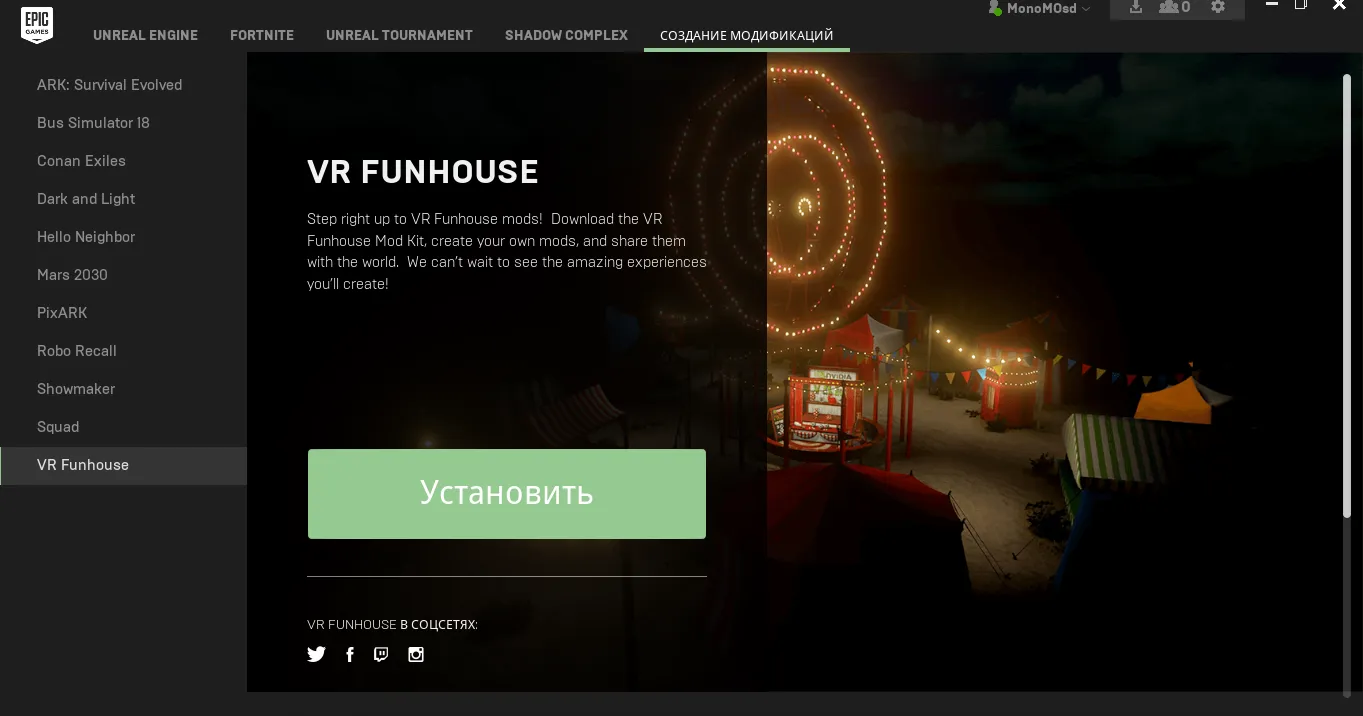This screenshot has height=716, width=1363.
Task: Switch to the Fortnite tab
Action: click(x=262, y=35)
